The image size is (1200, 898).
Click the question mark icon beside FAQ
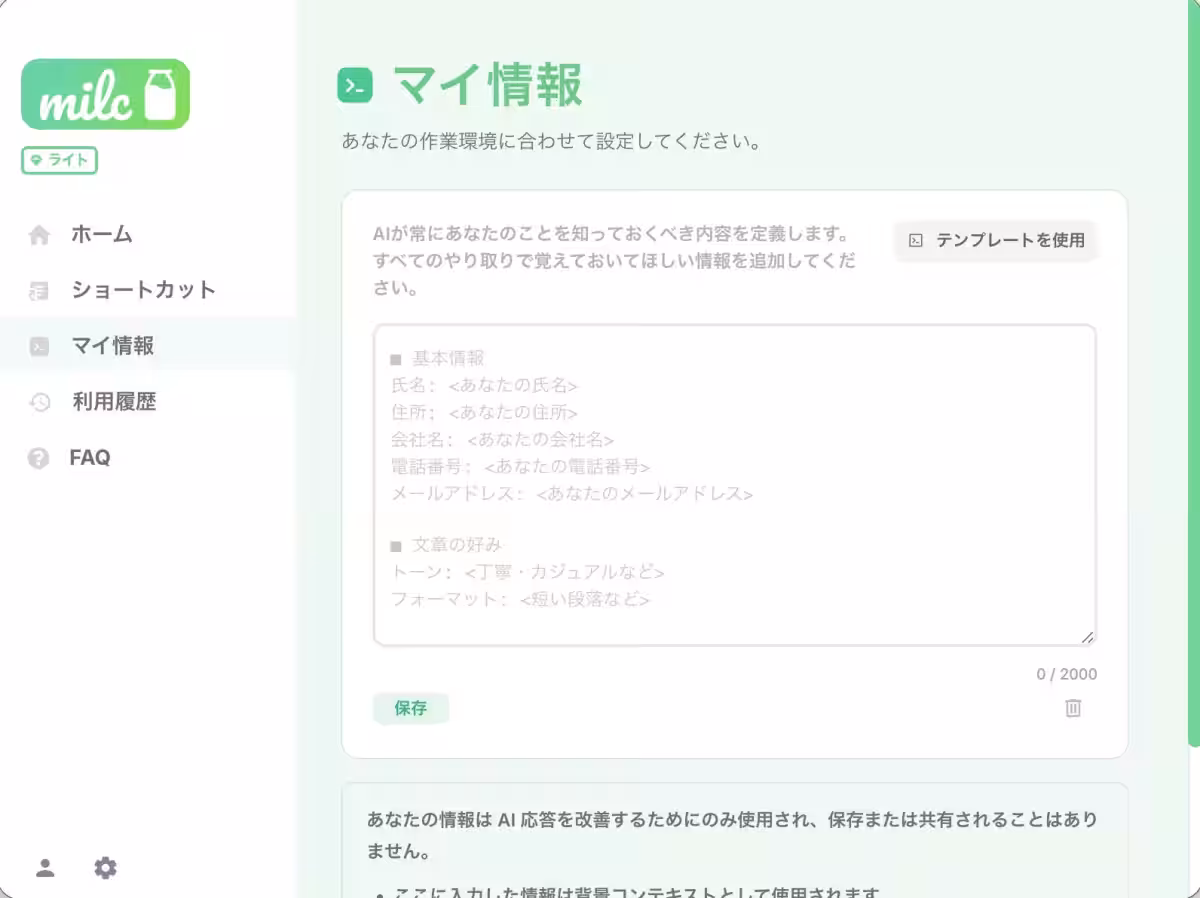click(40, 458)
